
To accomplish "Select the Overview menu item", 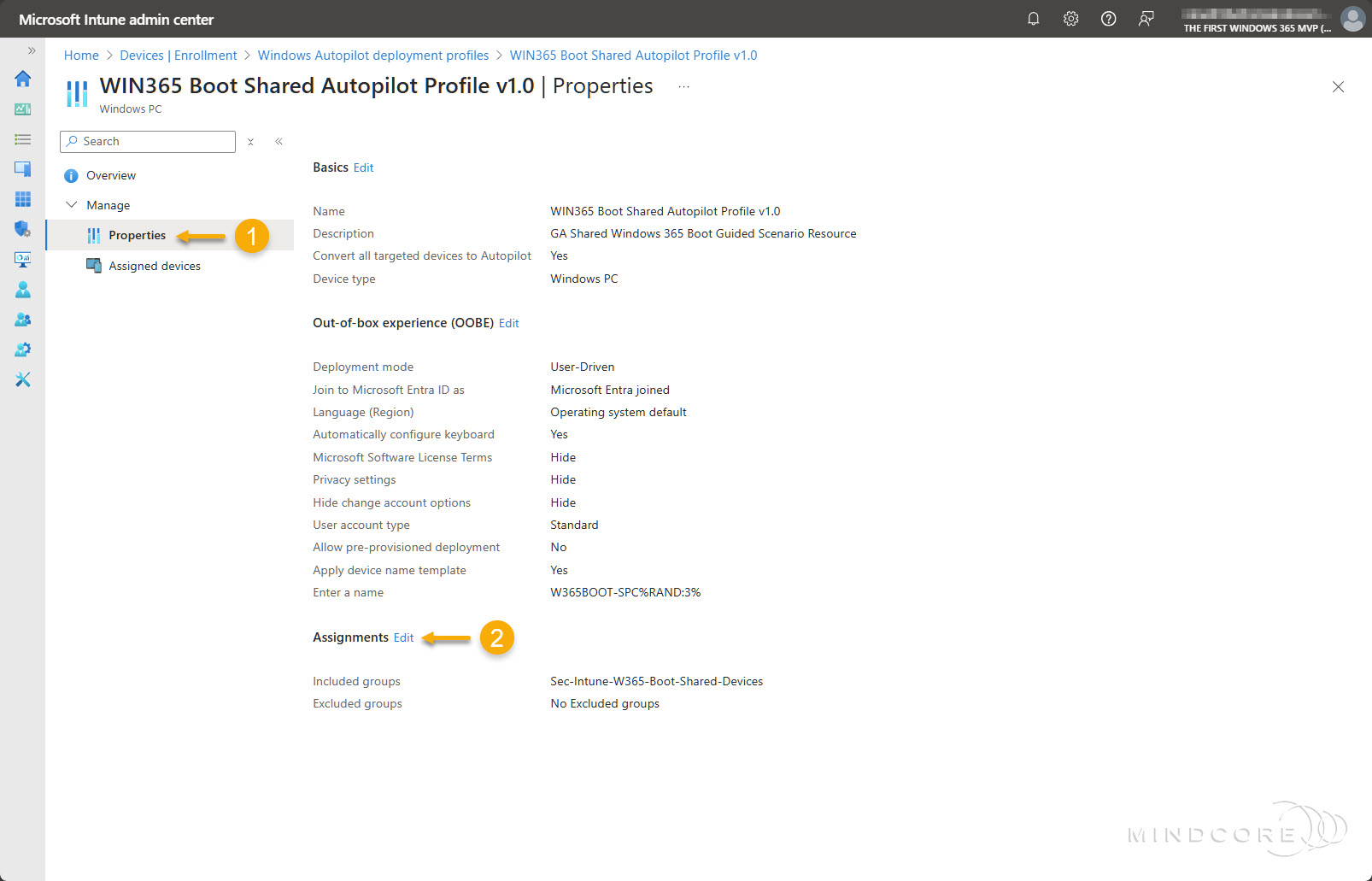I will (x=111, y=175).
